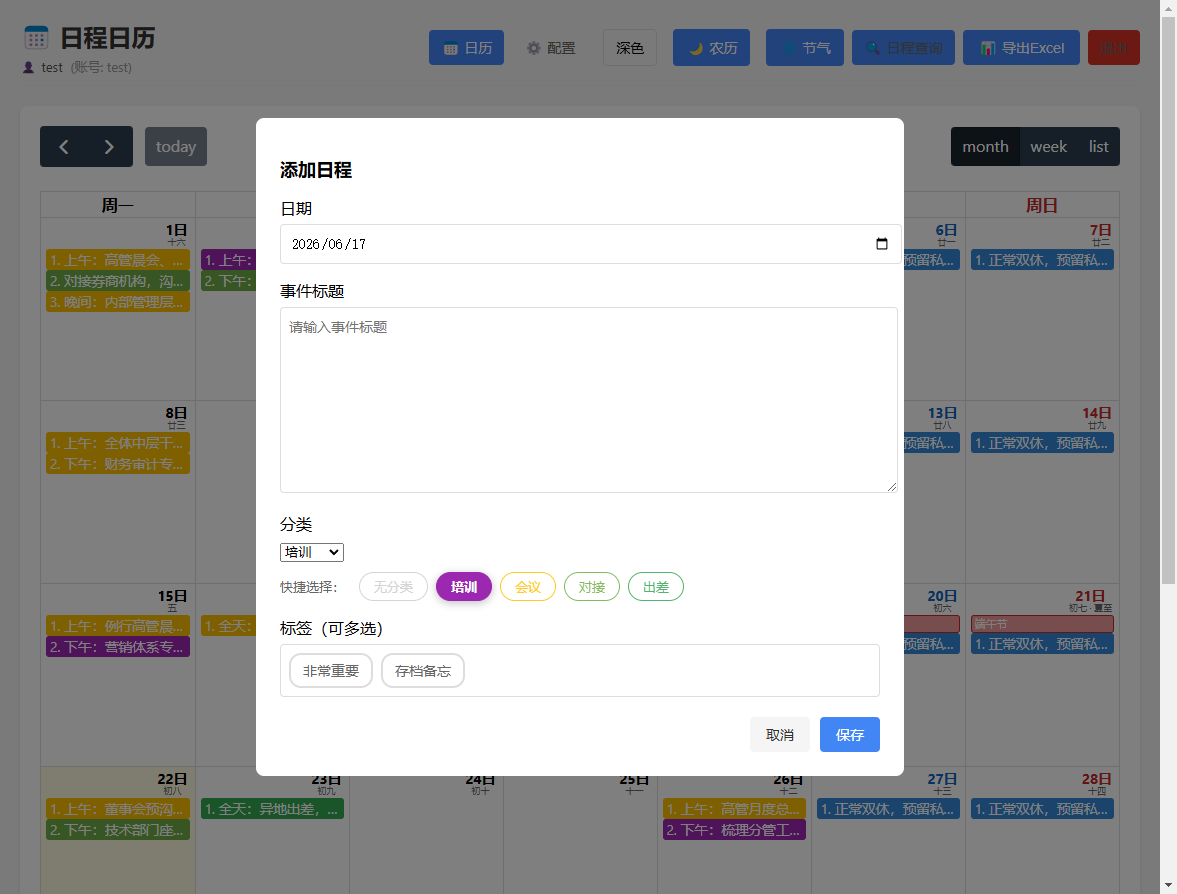Switch to week view
The width and height of the screenshot is (1177, 894).
point(1048,146)
